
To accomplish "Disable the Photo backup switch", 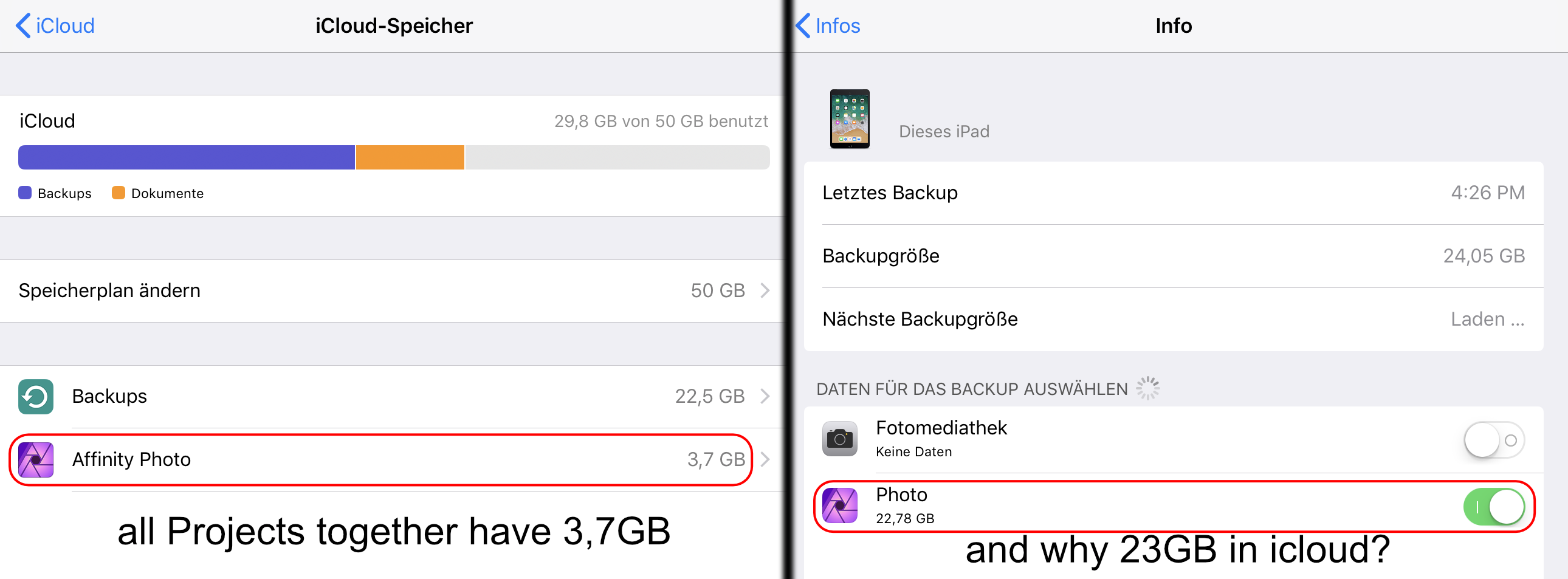I will 1494,507.
